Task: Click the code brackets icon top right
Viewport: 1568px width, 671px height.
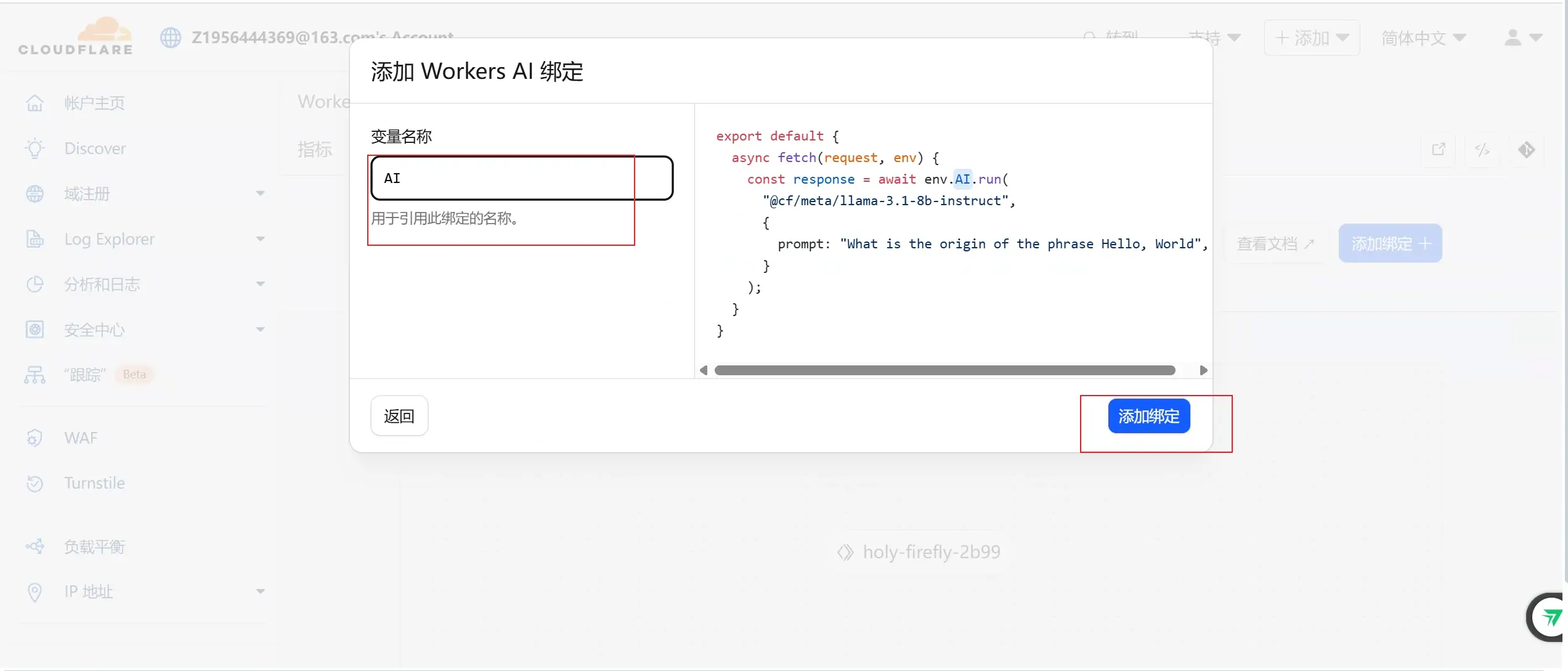Action: pyautogui.click(x=1482, y=150)
